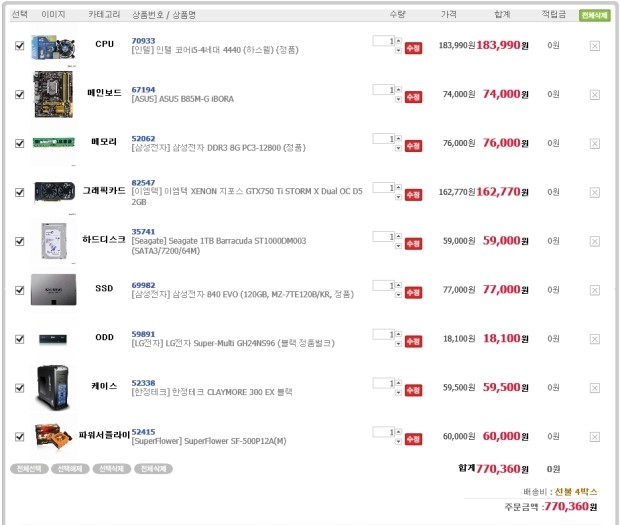Click the green 전체삭제 button in header
620x525 pixels.
point(594,15)
